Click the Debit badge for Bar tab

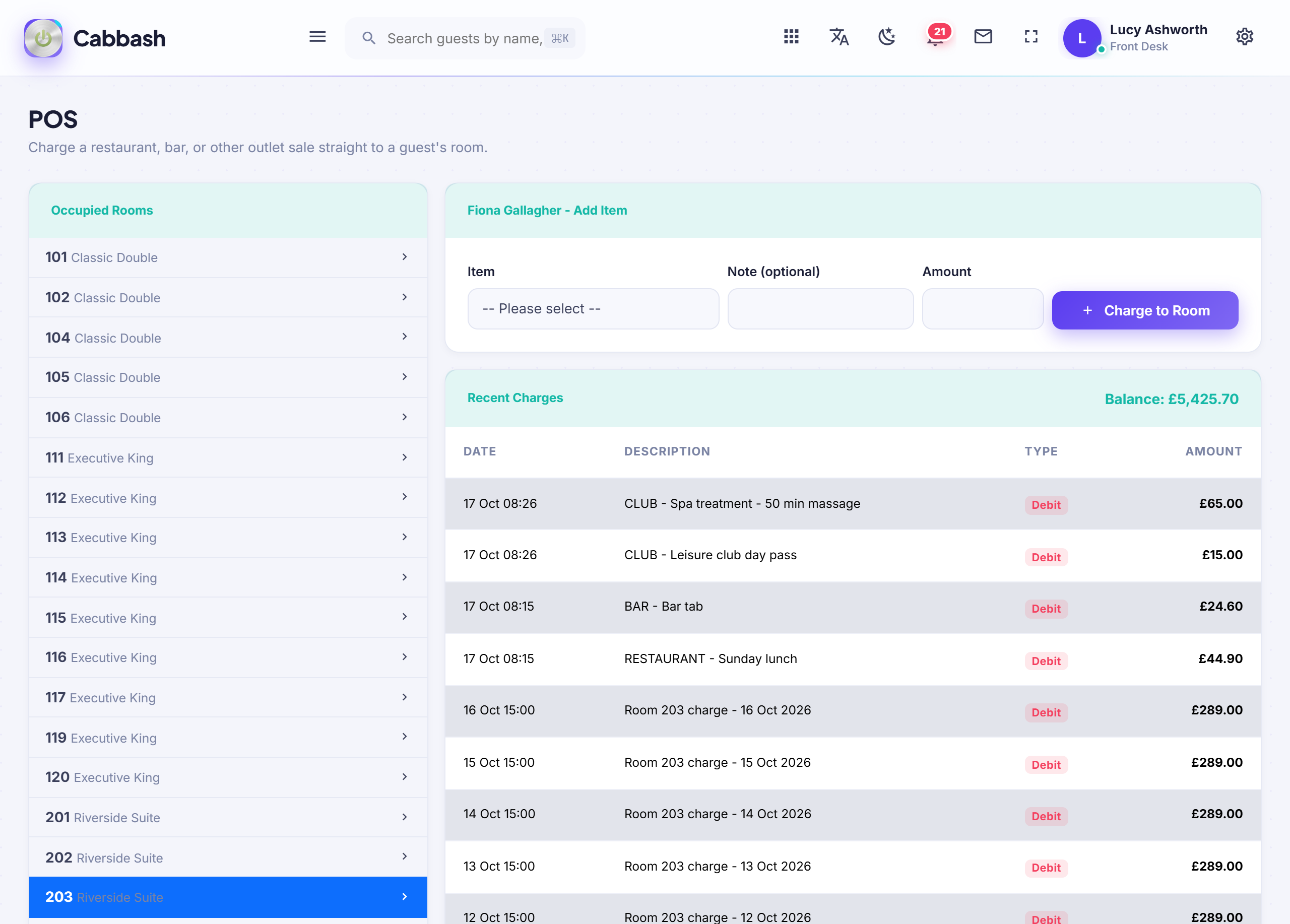click(x=1046, y=609)
